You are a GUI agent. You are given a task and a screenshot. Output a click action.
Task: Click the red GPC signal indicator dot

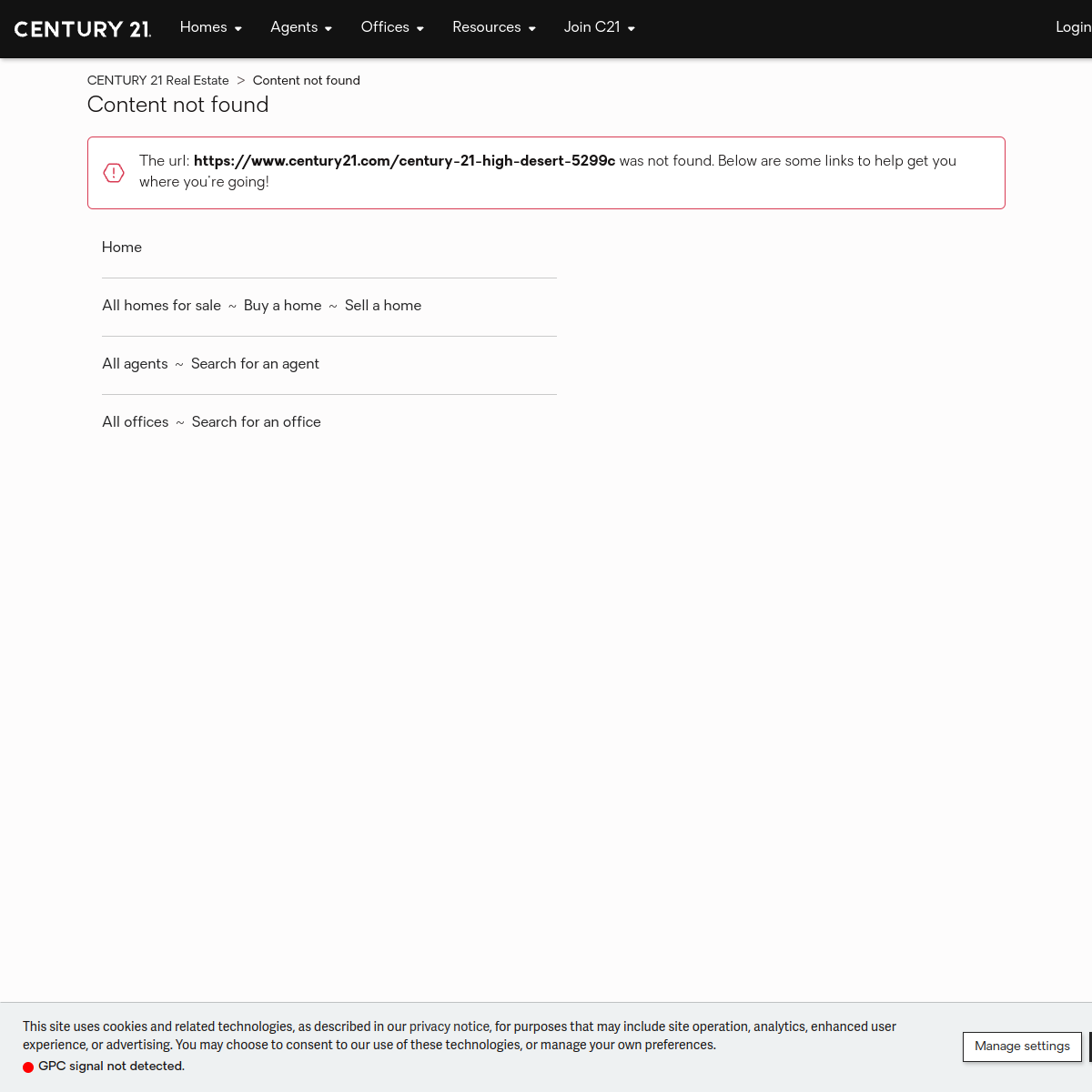coord(28,1067)
